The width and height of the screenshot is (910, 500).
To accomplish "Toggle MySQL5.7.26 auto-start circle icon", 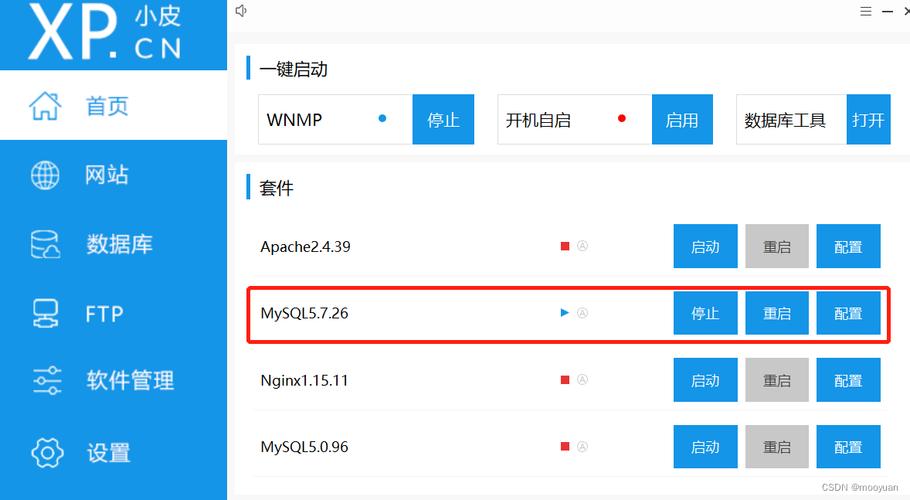I will click(582, 313).
